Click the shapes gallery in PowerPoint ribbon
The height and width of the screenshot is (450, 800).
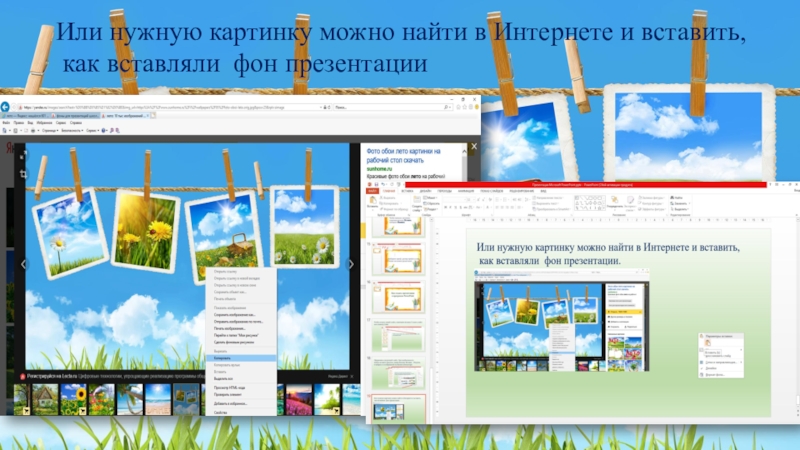pos(589,203)
